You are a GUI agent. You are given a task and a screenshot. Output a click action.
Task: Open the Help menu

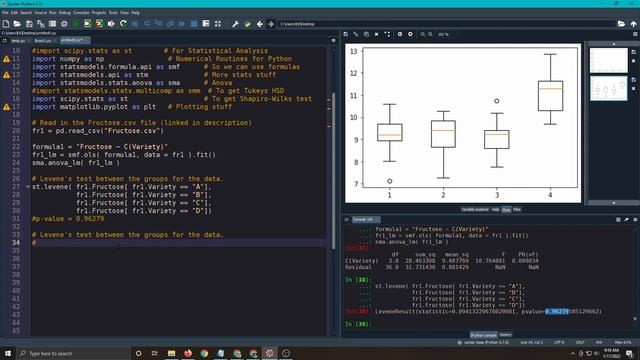coord(135,13)
